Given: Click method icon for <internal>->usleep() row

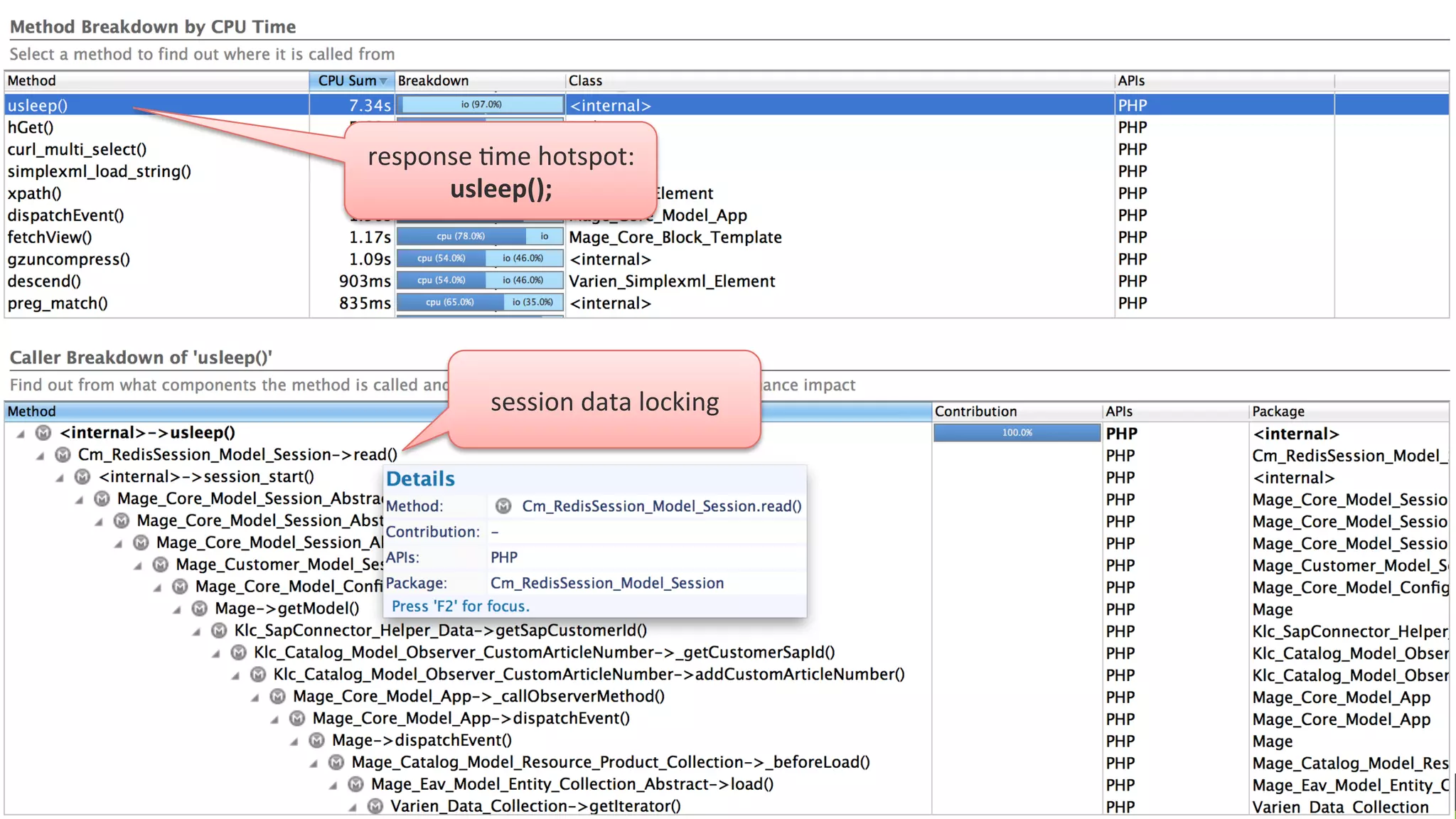Looking at the screenshot, I should [x=43, y=432].
